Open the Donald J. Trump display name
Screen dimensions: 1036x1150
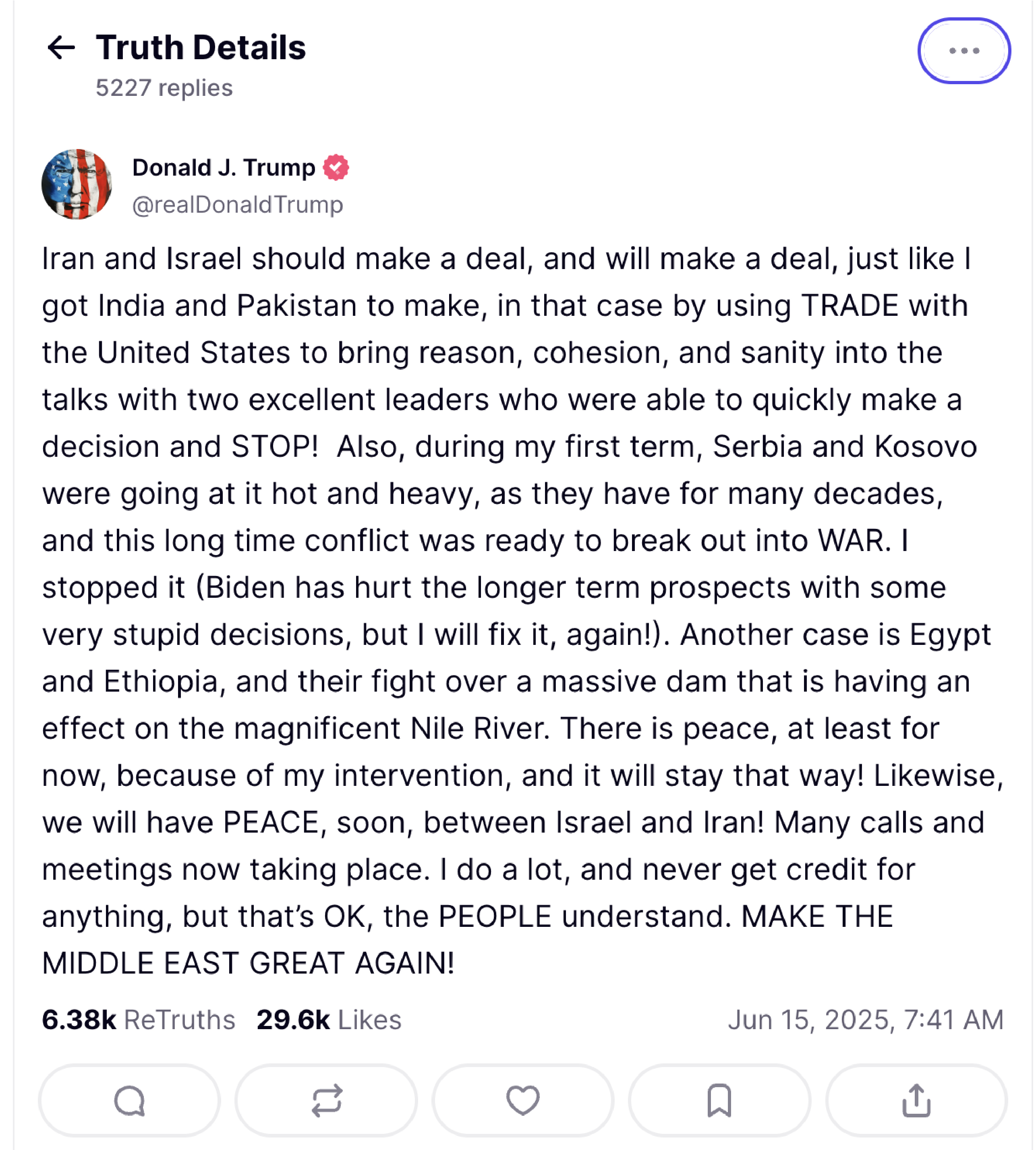224,168
